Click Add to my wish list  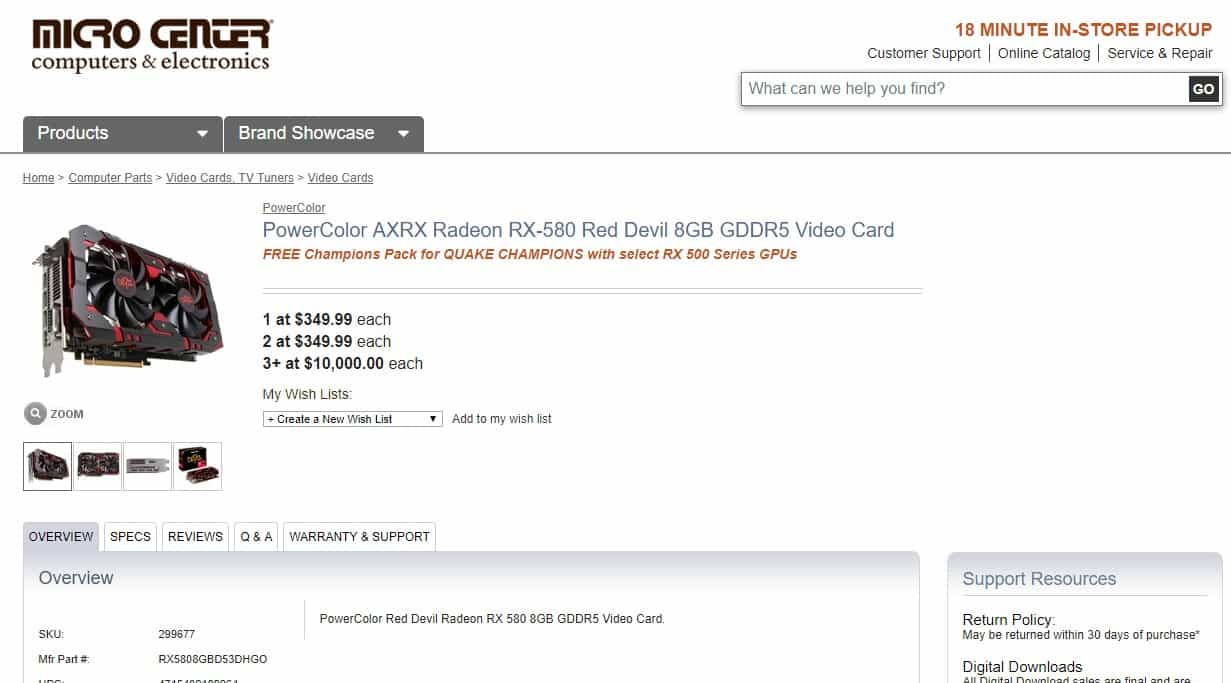click(x=502, y=419)
